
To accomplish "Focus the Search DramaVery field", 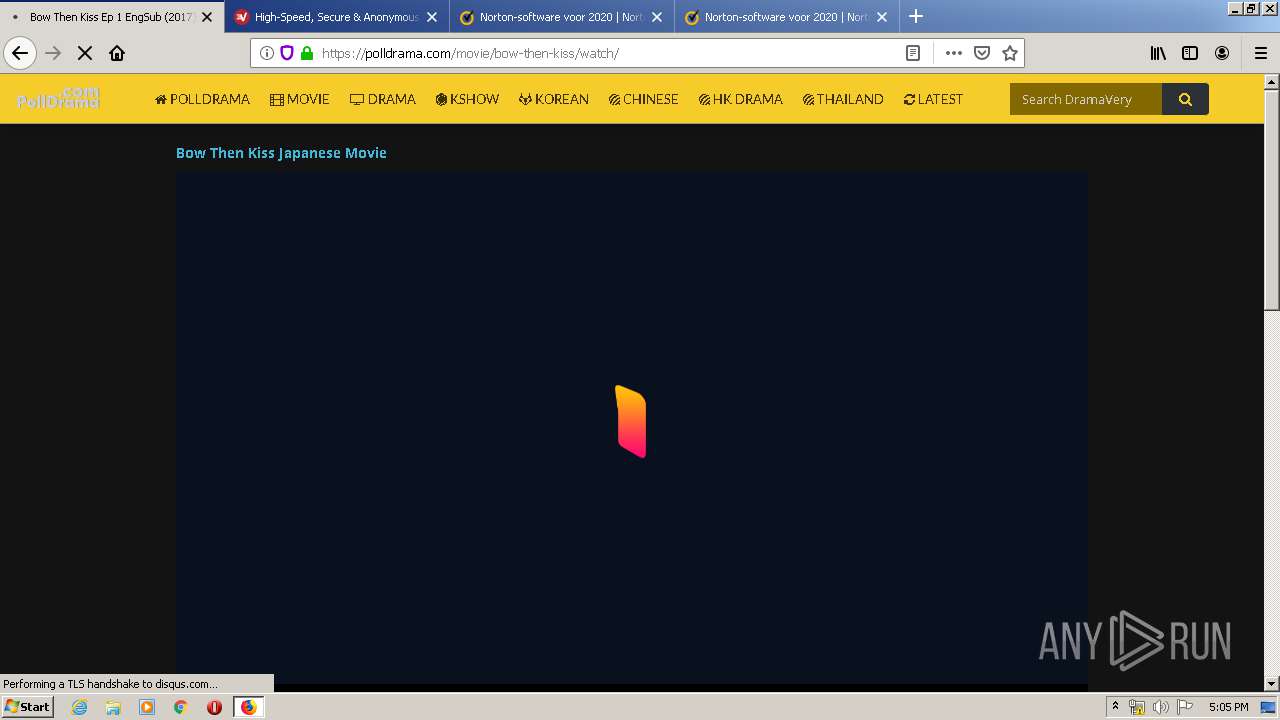I will pyautogui.click(x=1086, y=99).
